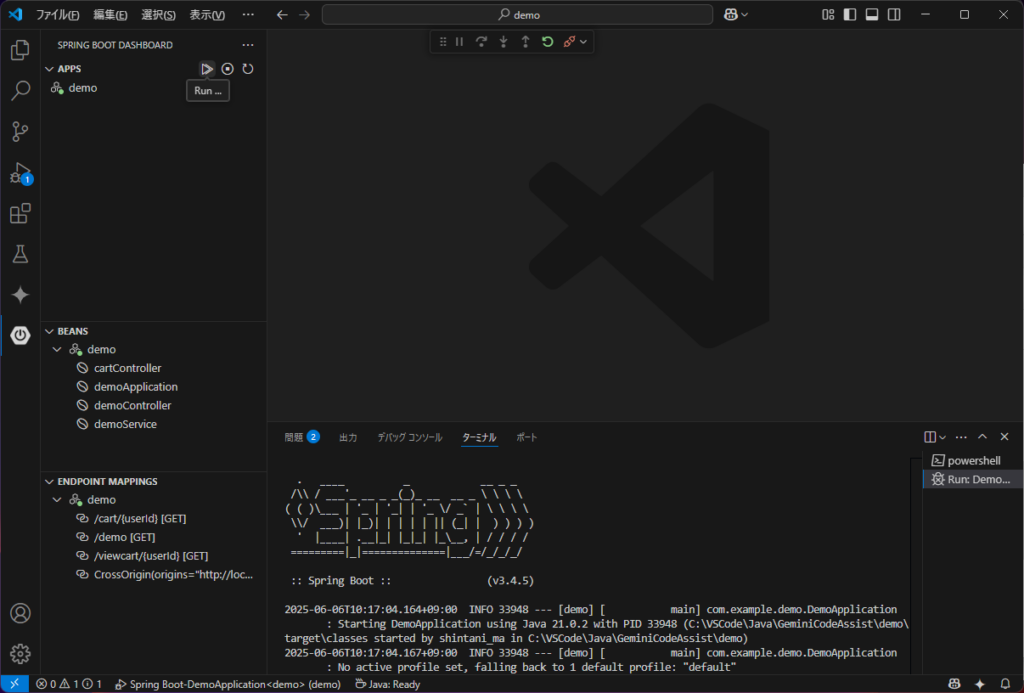The height and width of the screenshot is (693, 1024).
Task: Open the /cart/{userId} [GET] endpoint
Action: coord(153,519)
